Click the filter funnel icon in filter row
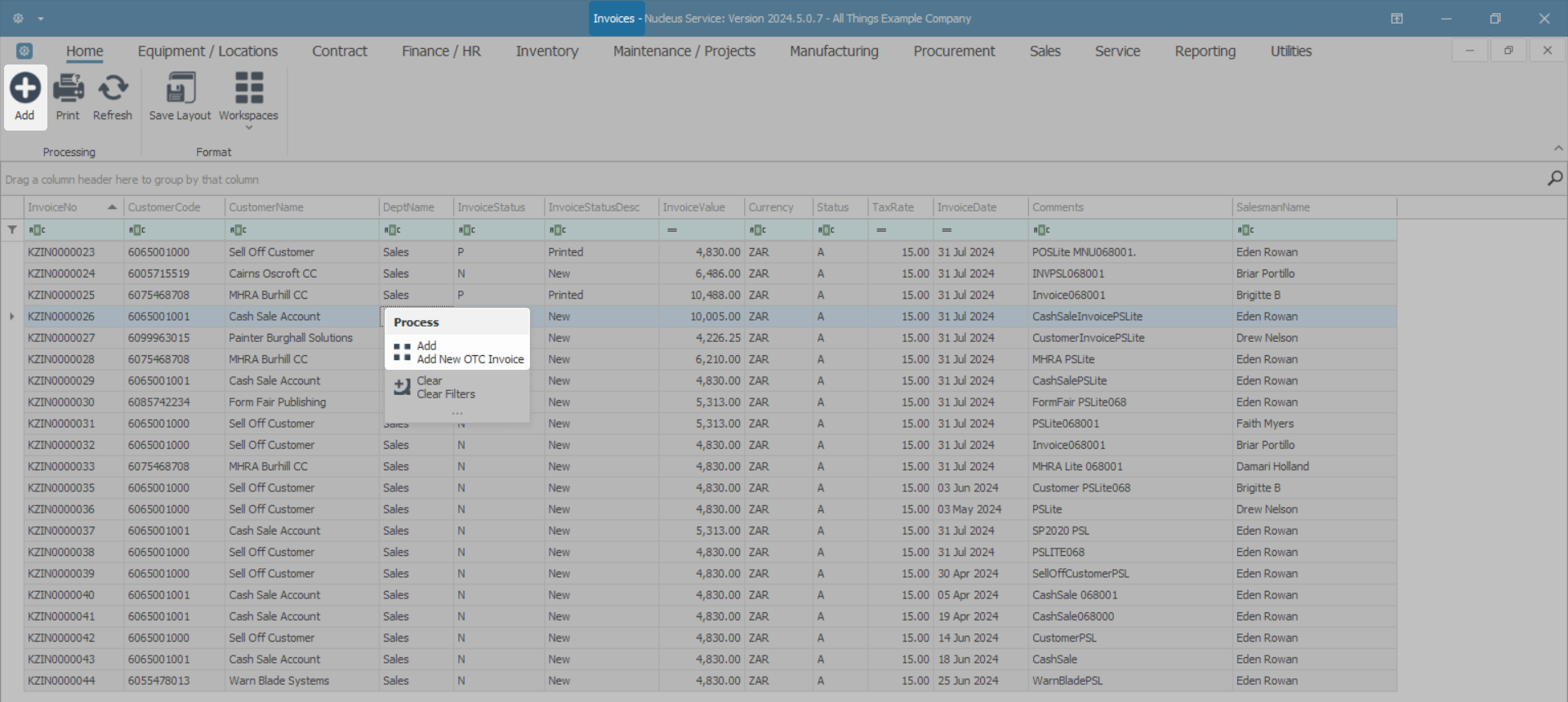This screenshot has height=702, width=1568. pos(12,230)
